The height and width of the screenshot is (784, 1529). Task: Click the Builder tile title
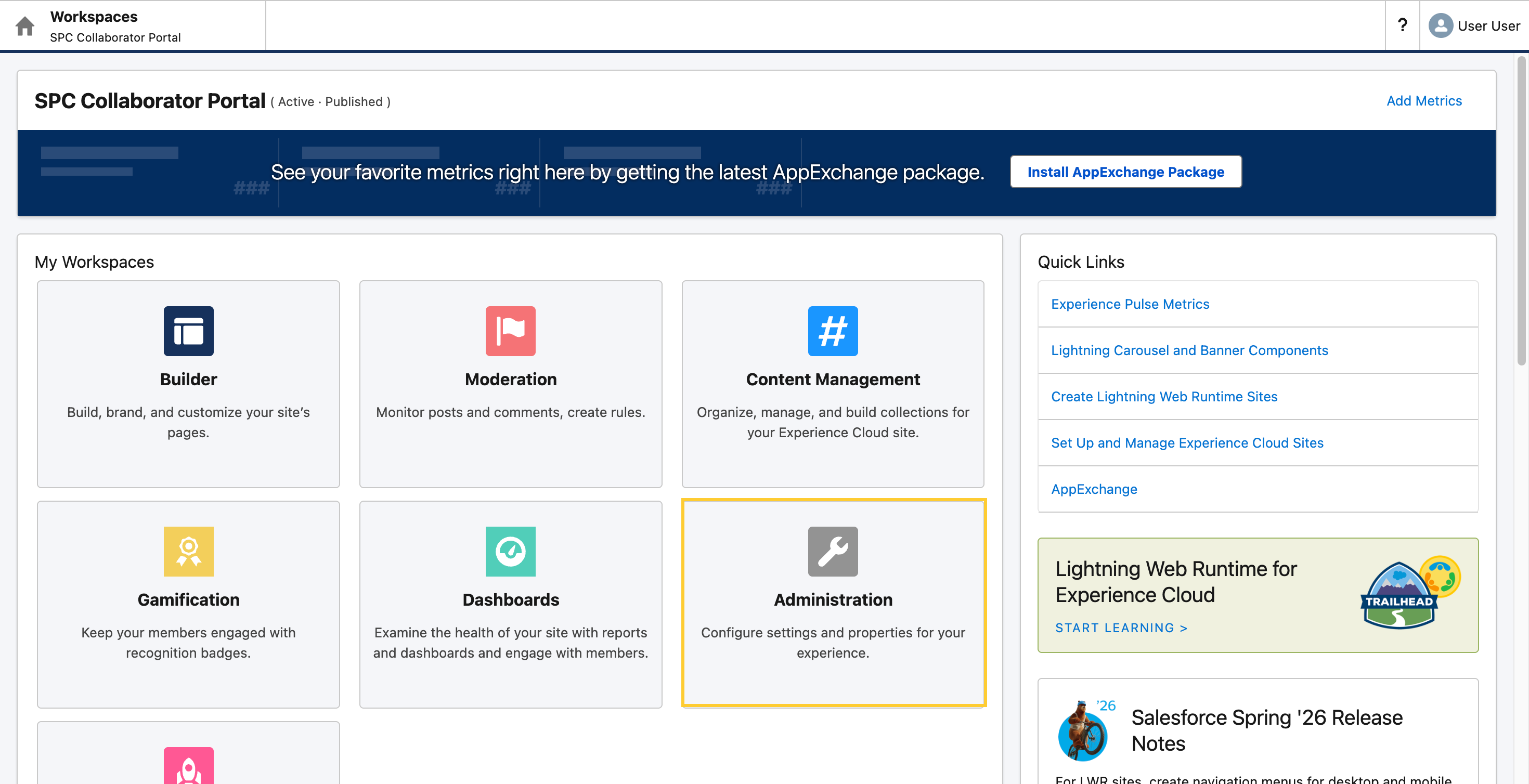(x=188, y=379)
